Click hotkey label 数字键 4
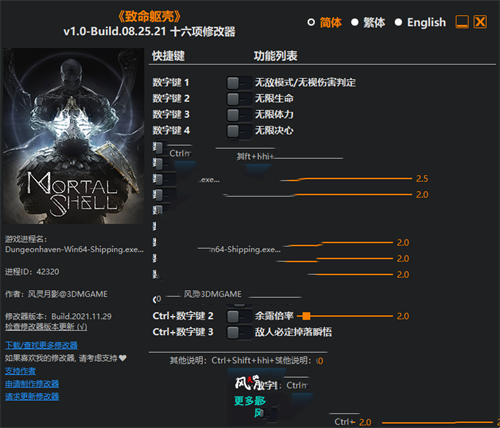 click(171, 131)
